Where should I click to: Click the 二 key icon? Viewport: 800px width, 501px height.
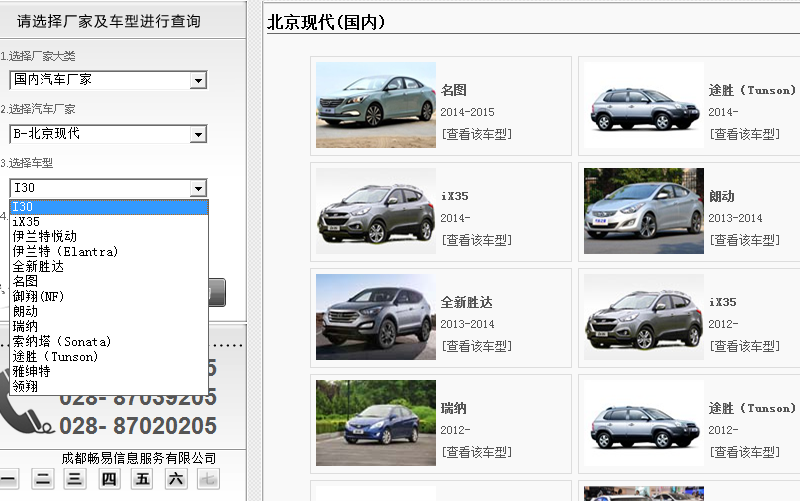(43, 479)
